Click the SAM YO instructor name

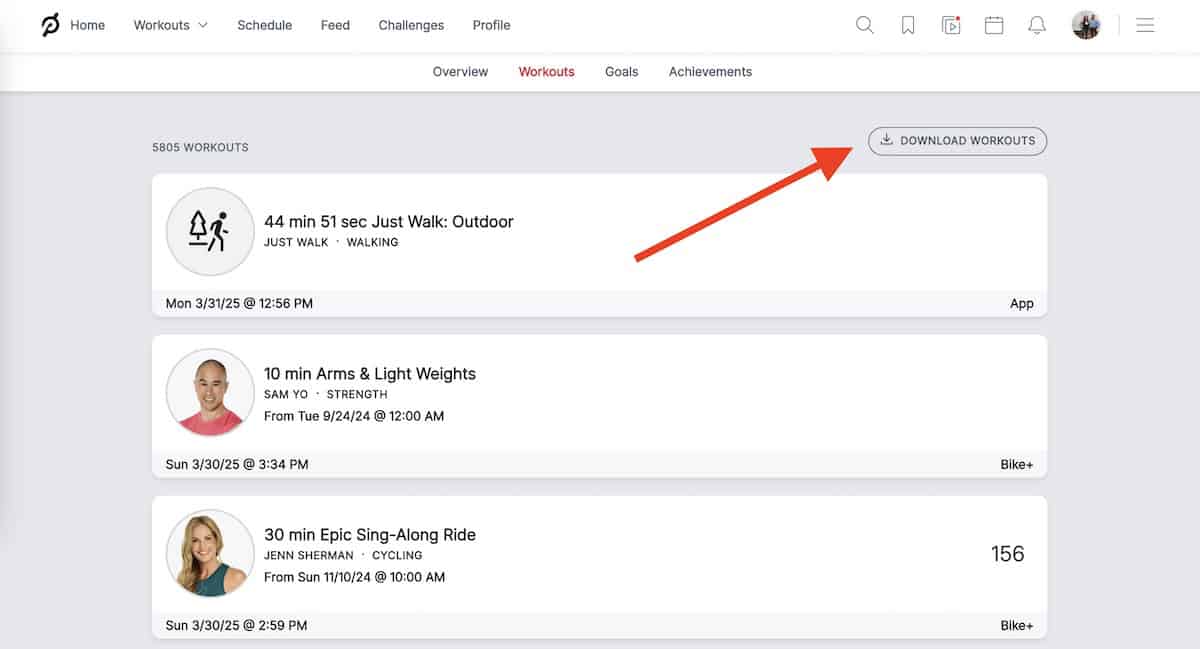(286, 394)
